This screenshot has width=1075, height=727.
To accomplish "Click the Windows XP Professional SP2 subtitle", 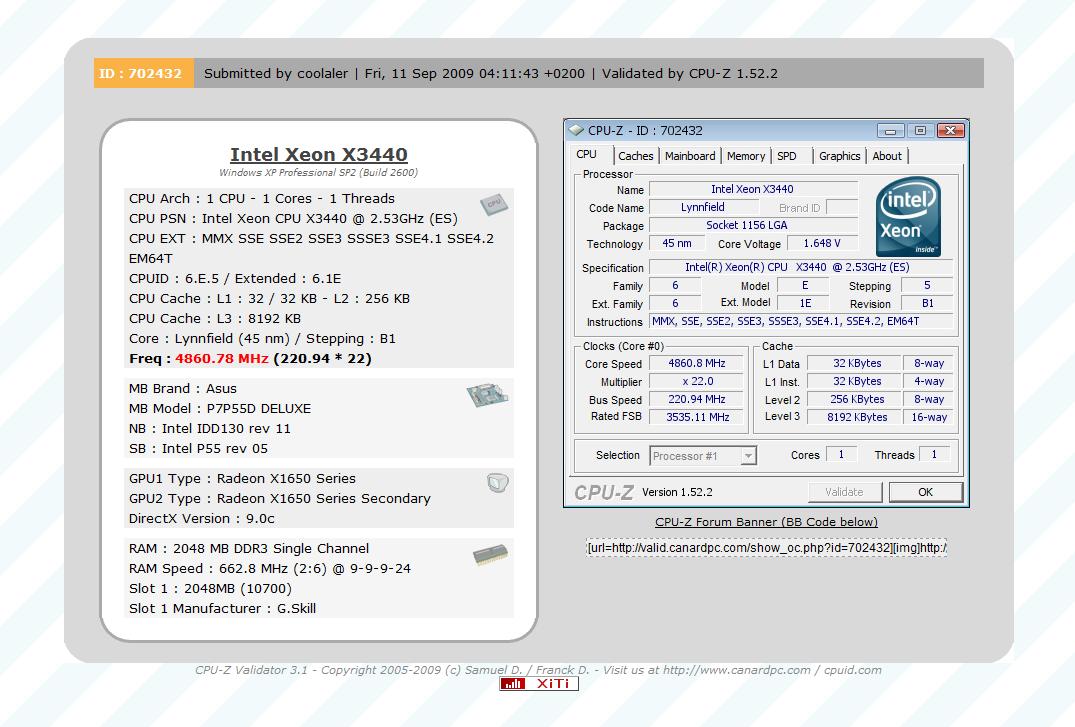I will click(319, 172).
